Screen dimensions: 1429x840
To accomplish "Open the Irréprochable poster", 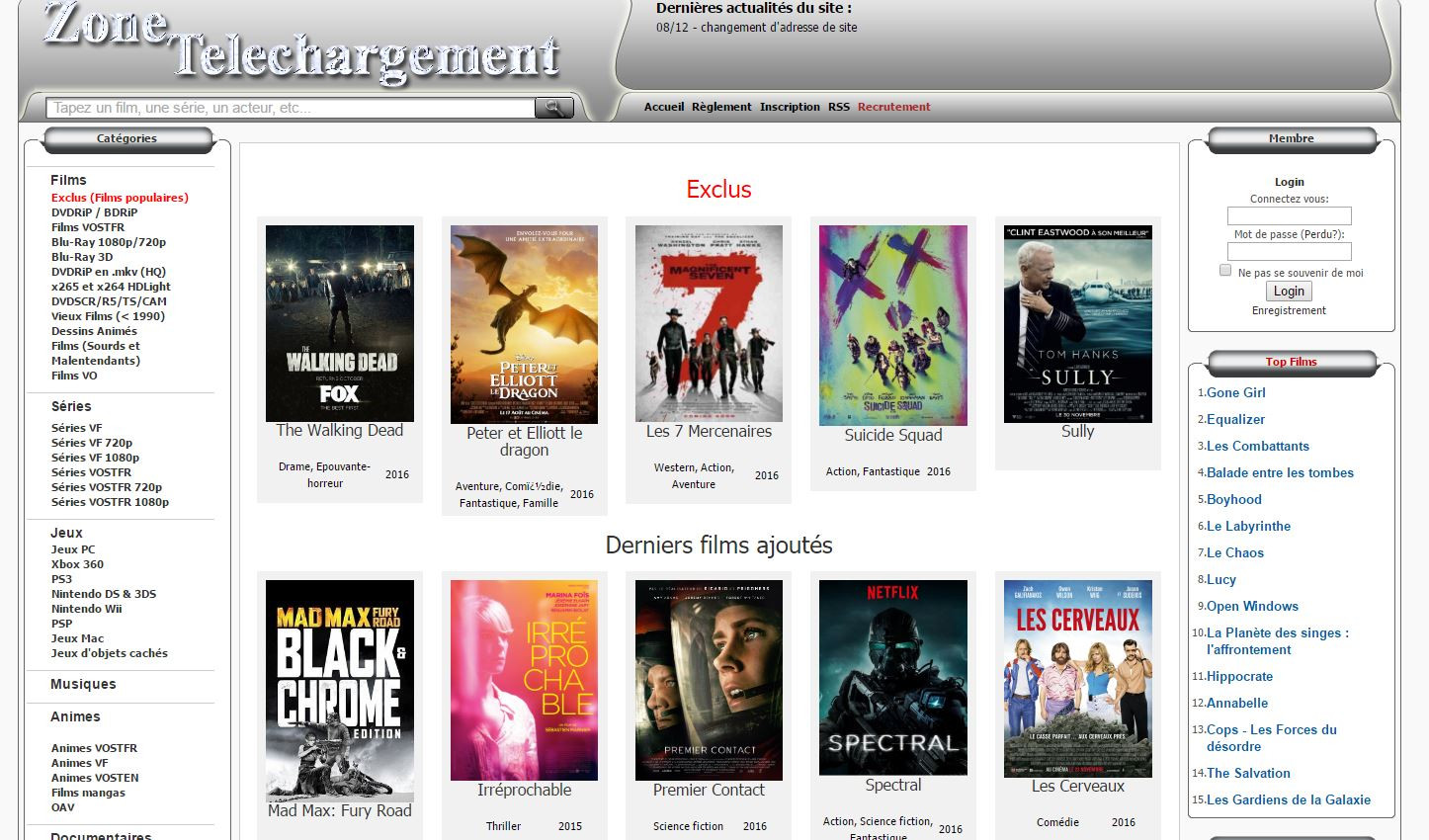I will 524,680.
